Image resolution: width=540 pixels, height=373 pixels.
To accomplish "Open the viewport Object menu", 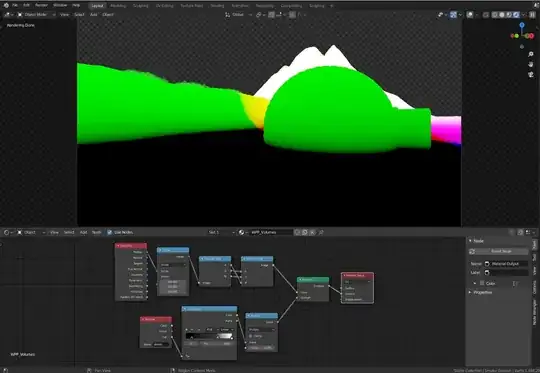I will click(108, 14).
